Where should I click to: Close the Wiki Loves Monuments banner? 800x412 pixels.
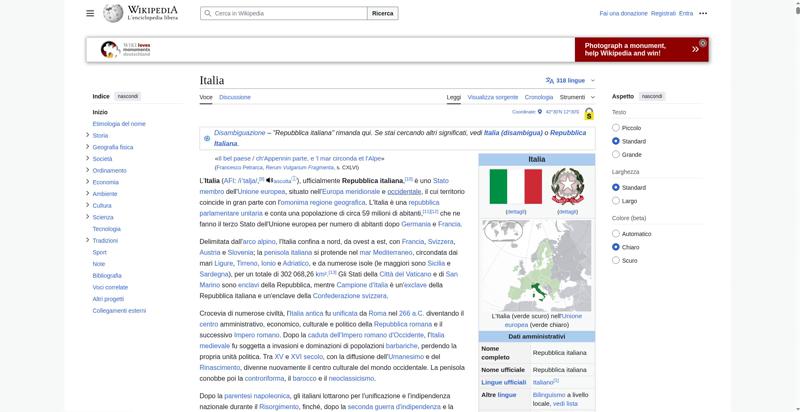[x=703, y=43]
